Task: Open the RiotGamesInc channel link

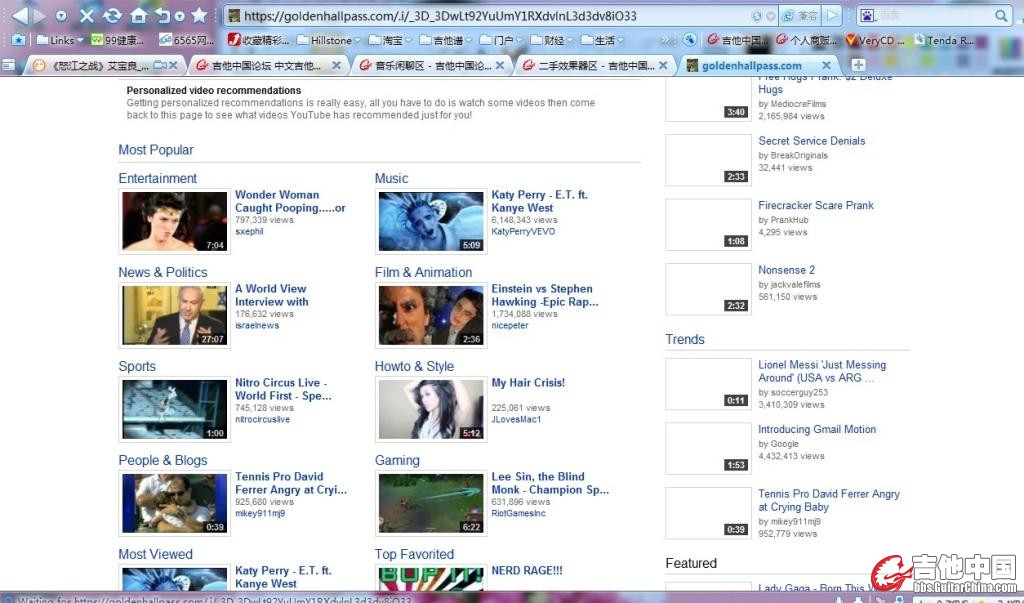Action: [519, 513]
